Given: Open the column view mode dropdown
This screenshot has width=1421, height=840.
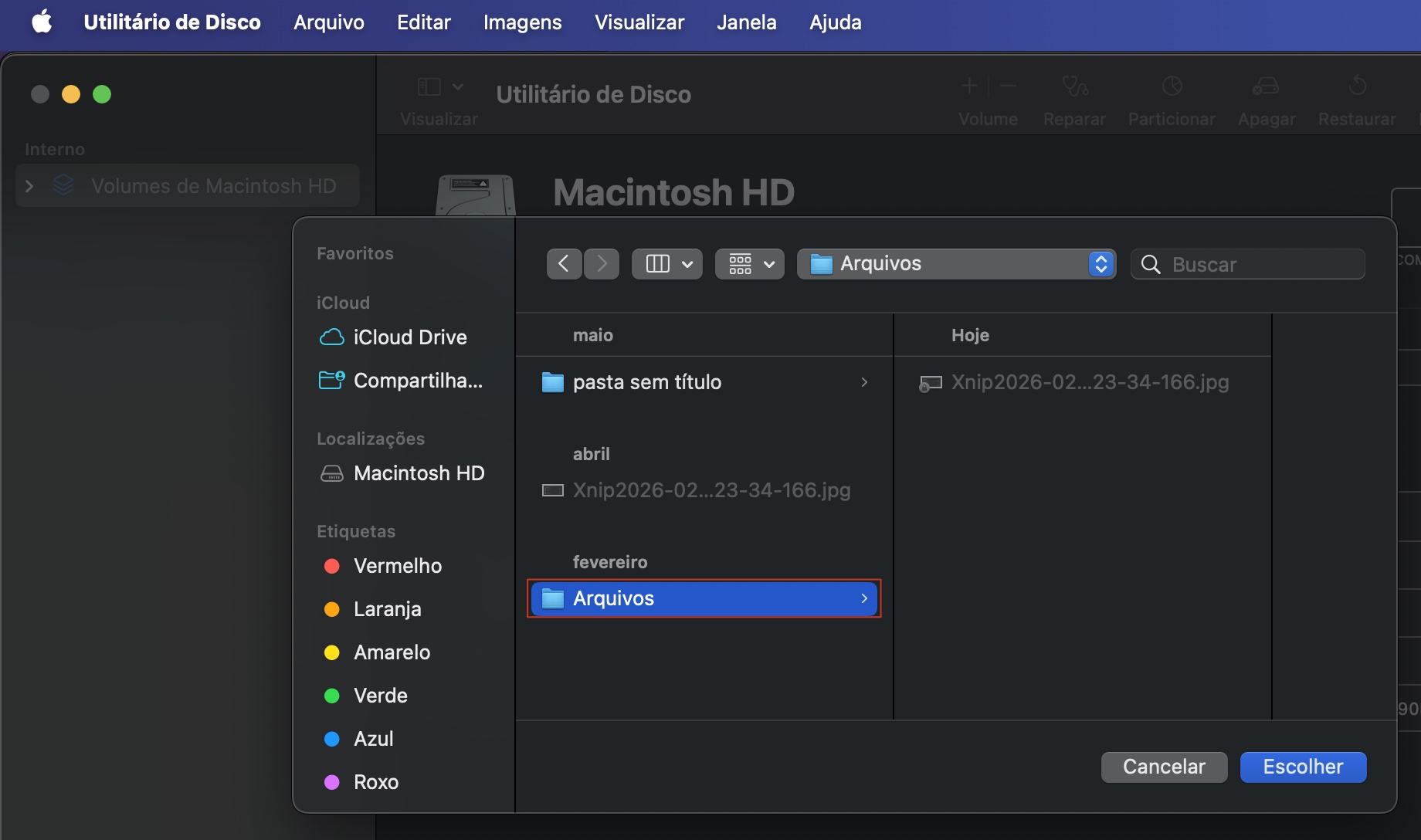Looking at the screenshot, I should (x=667, y=264).
